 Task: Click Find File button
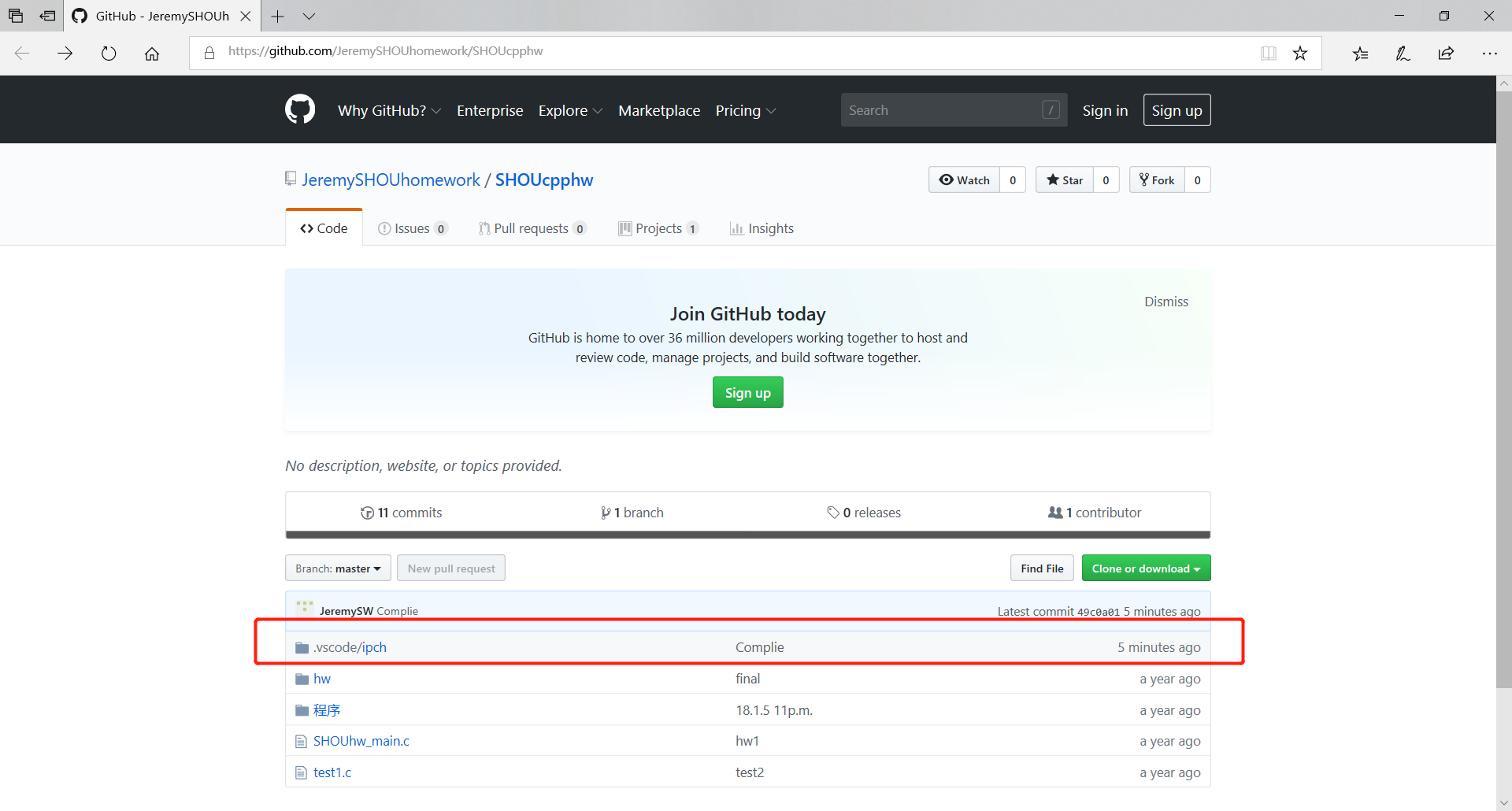[x=1042, y=568]
